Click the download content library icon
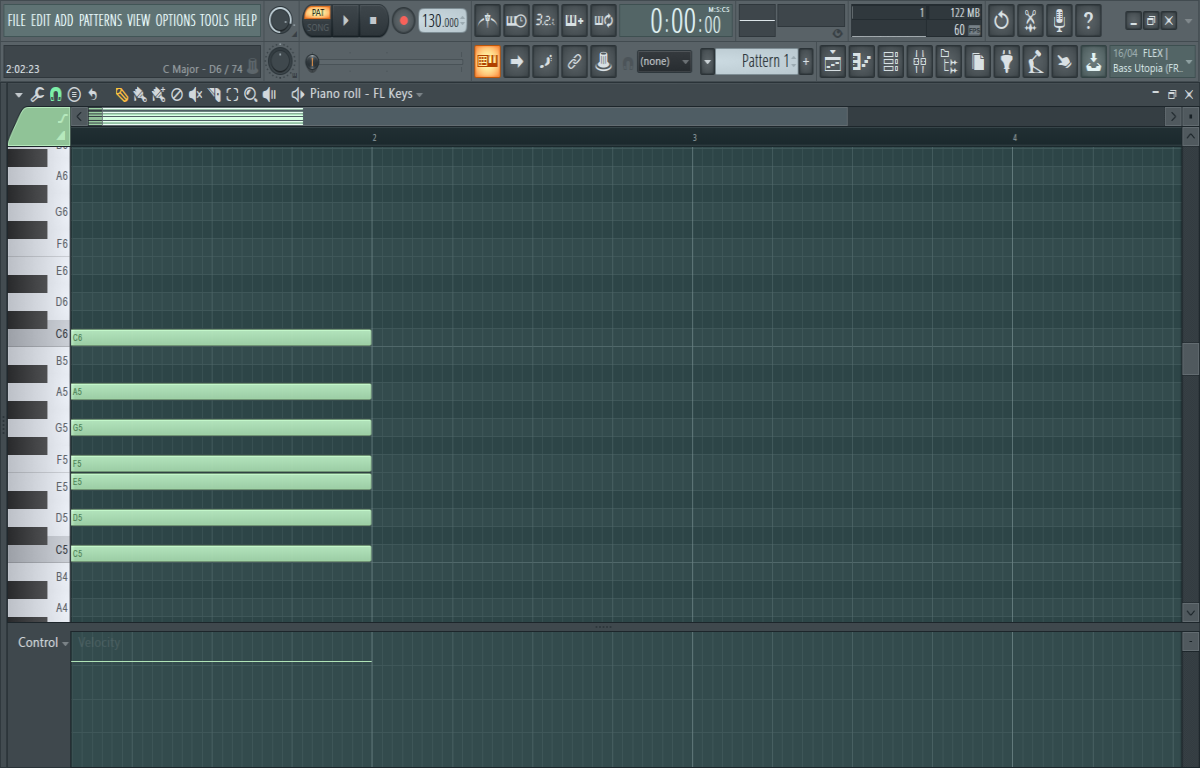This screenshot has width=1200, height=768. pyautogui.click(x=1093, y=61)
